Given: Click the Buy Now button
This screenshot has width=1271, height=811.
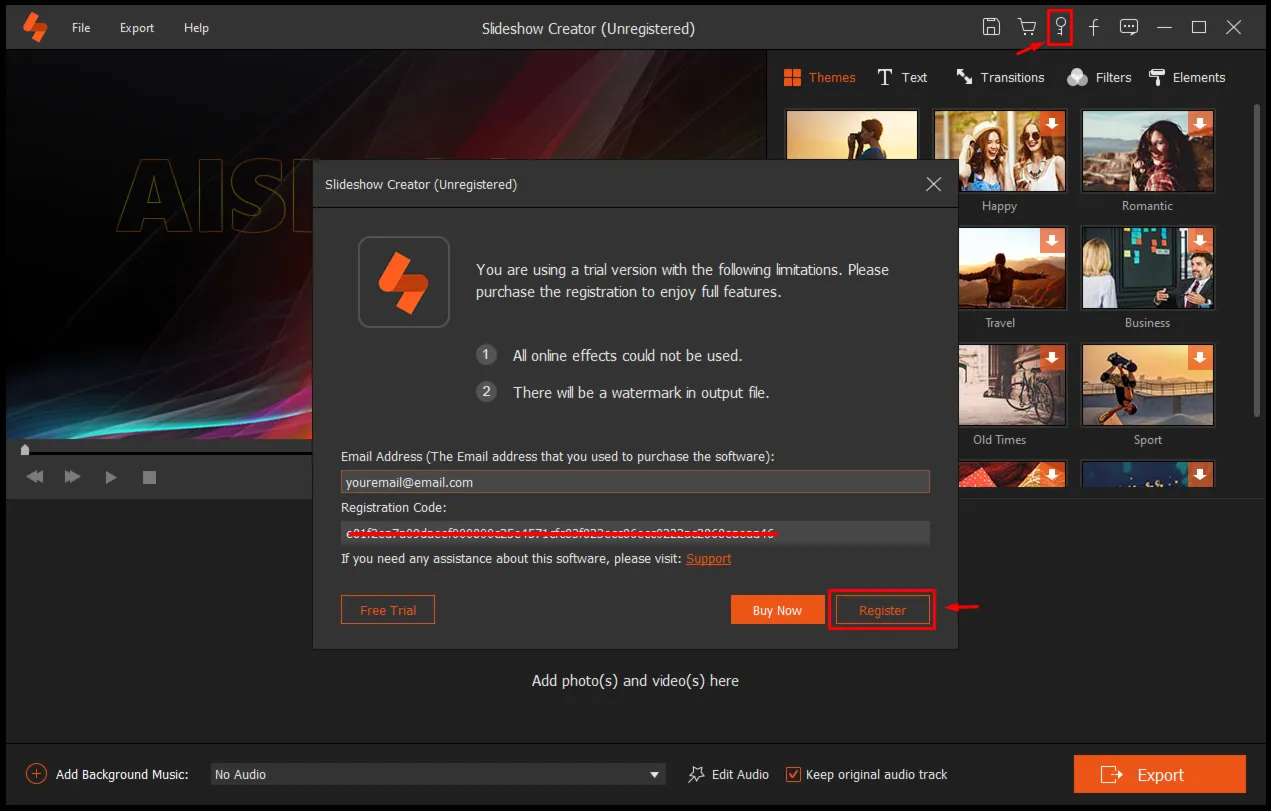Looking at the screenshot, I should (x=777, y=610).
